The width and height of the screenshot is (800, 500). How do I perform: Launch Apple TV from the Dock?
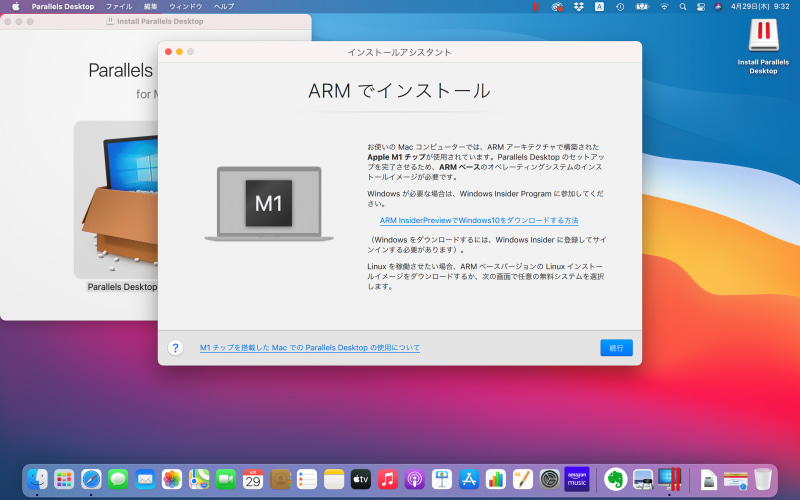[361, 479]
